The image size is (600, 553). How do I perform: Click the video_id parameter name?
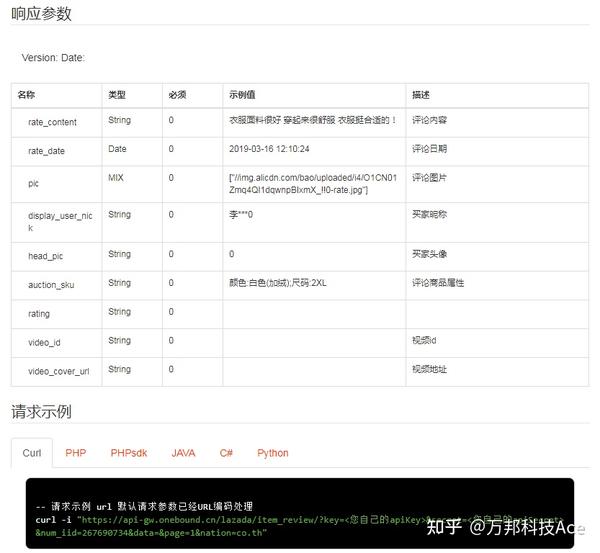pos(44,343)
